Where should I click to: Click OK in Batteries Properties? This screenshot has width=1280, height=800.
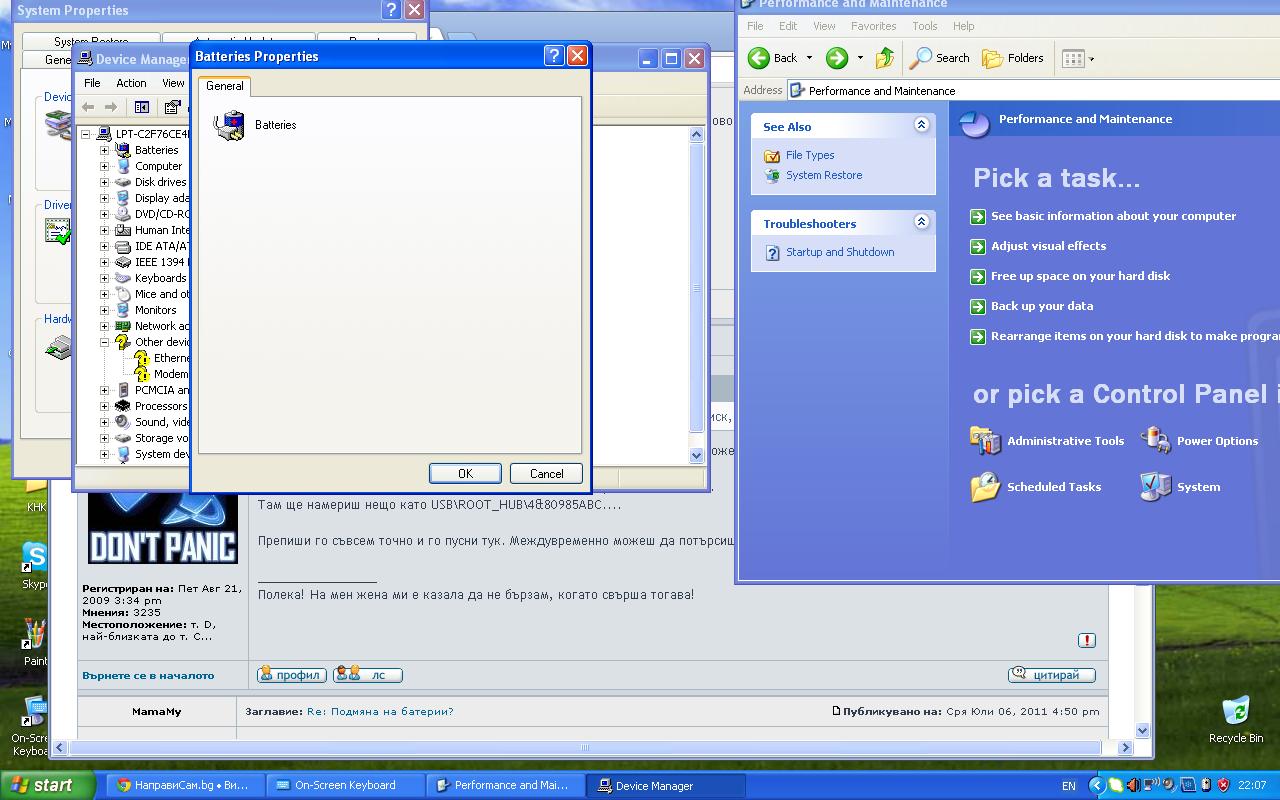(x=465, y=473)
